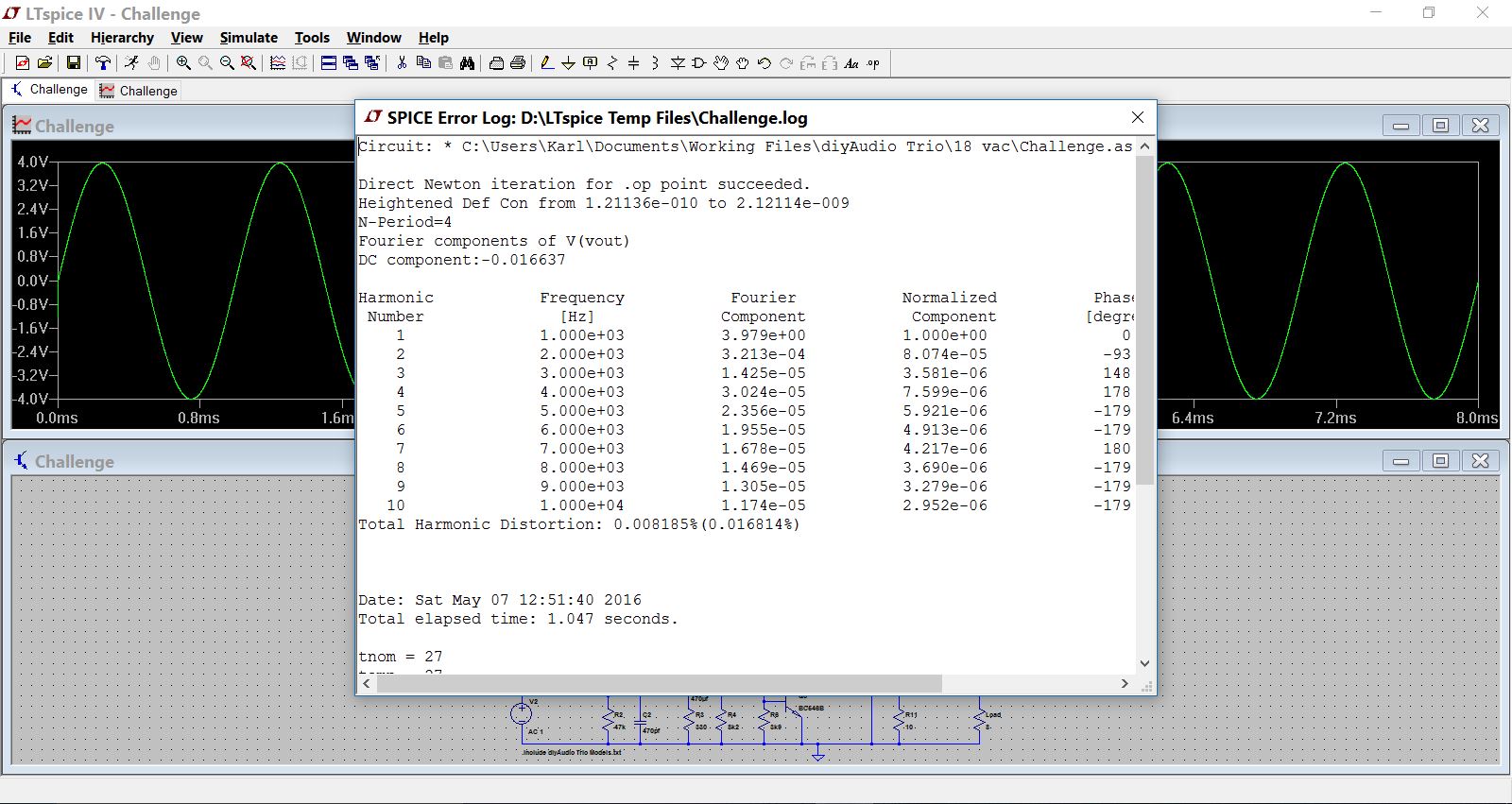The height and width of the screenshot is (804, 1512).
Task: Click the 8.0ms time axis label
Action: (x=1476, y=418)
